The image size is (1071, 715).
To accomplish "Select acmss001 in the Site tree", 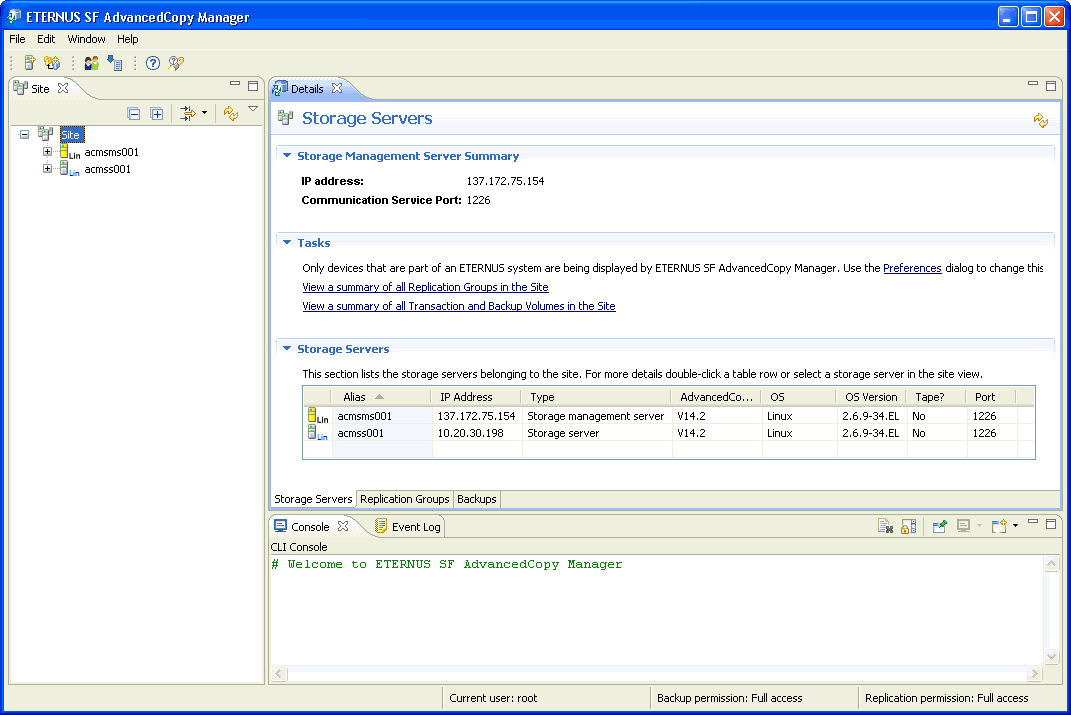I will 107,169.
